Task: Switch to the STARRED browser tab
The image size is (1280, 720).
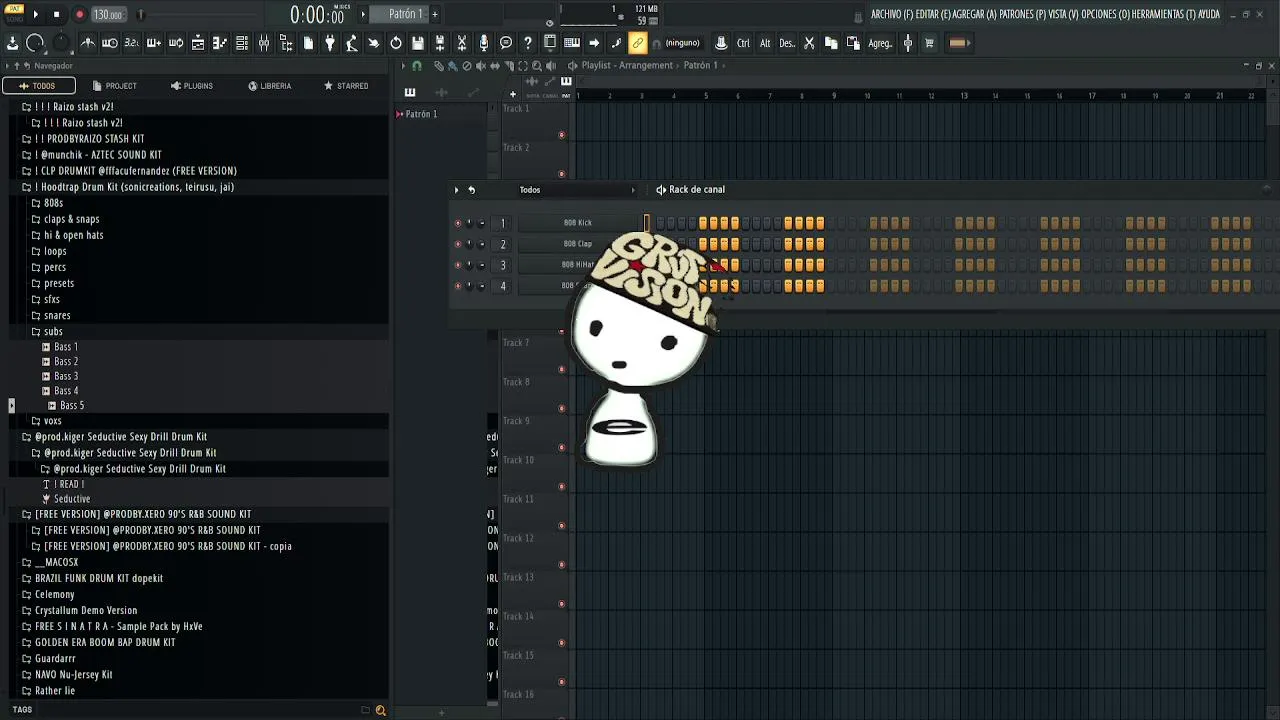Action: [346, 86]
